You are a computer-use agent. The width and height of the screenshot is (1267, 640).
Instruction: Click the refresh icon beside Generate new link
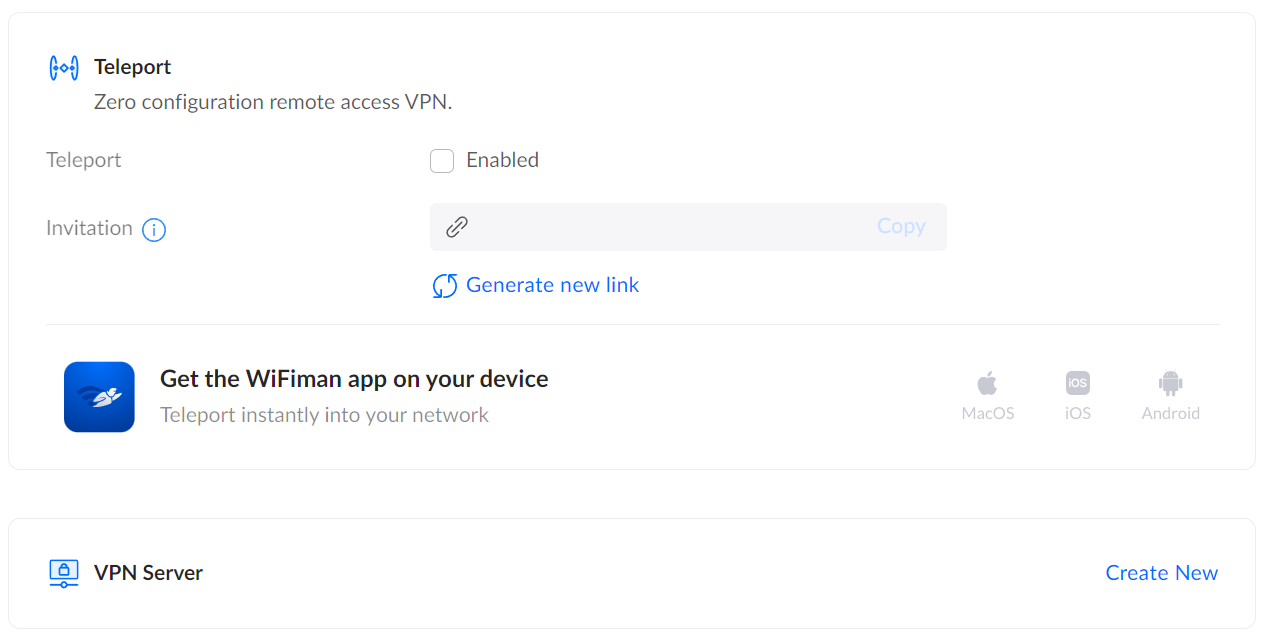444,285
